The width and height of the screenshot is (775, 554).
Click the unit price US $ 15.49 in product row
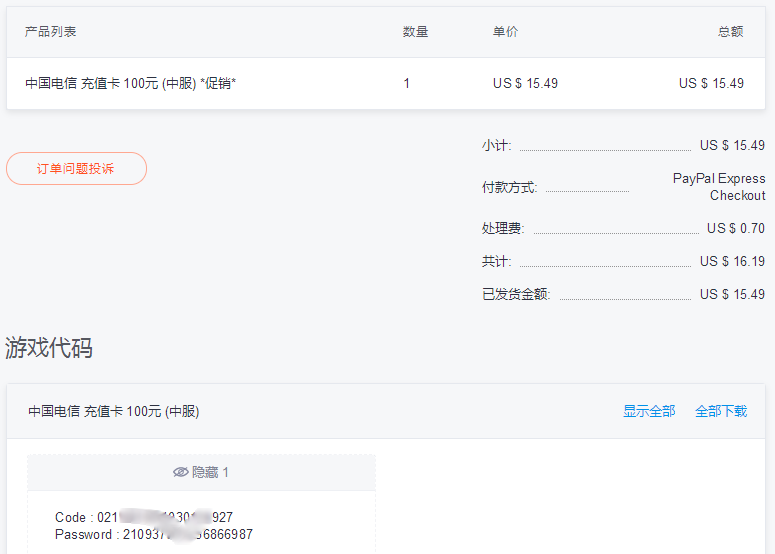point(525,83)
